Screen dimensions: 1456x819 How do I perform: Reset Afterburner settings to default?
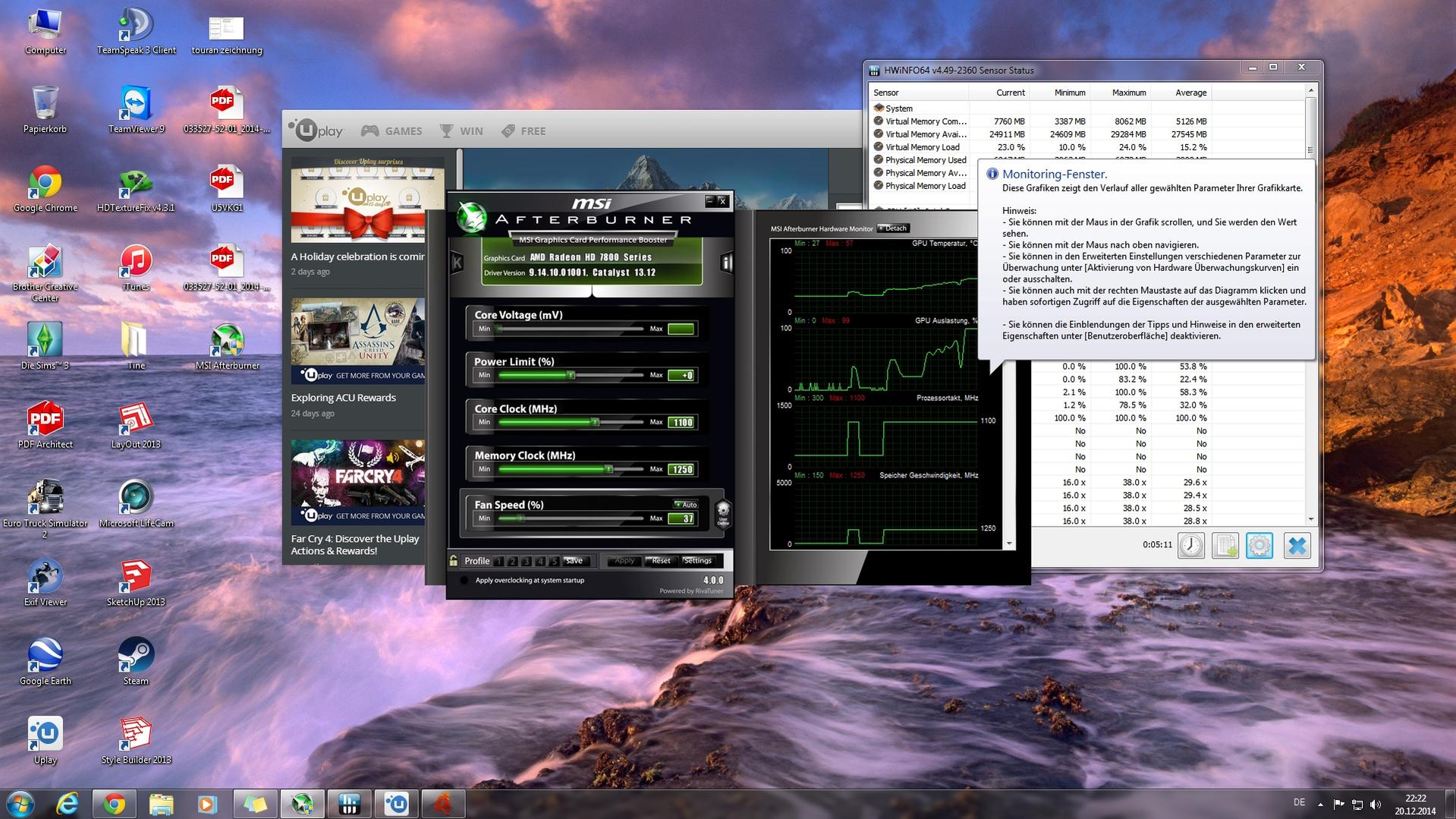661,561
